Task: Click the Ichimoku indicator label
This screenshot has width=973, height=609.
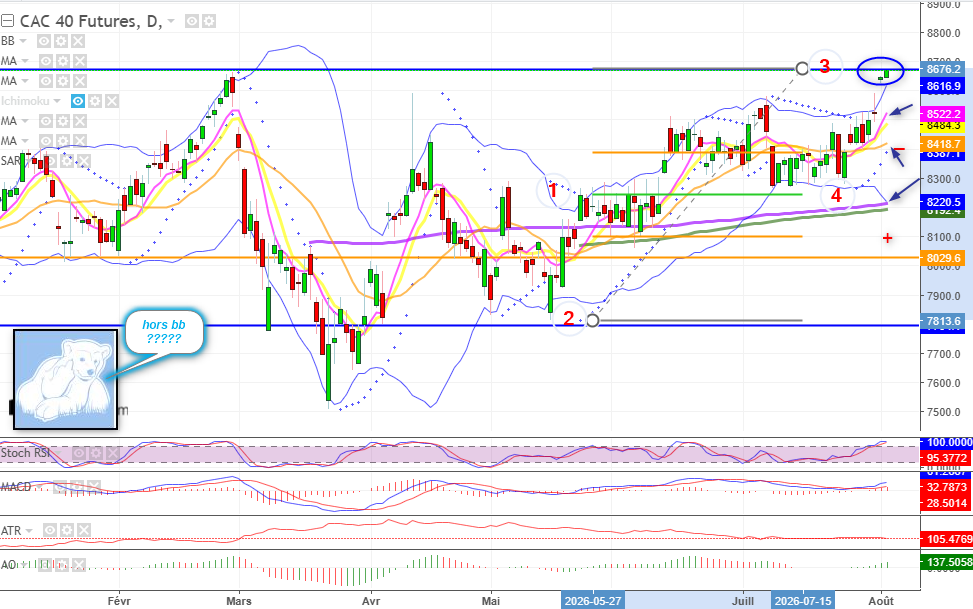Action: pyautogui.click(x=25, y=101)
